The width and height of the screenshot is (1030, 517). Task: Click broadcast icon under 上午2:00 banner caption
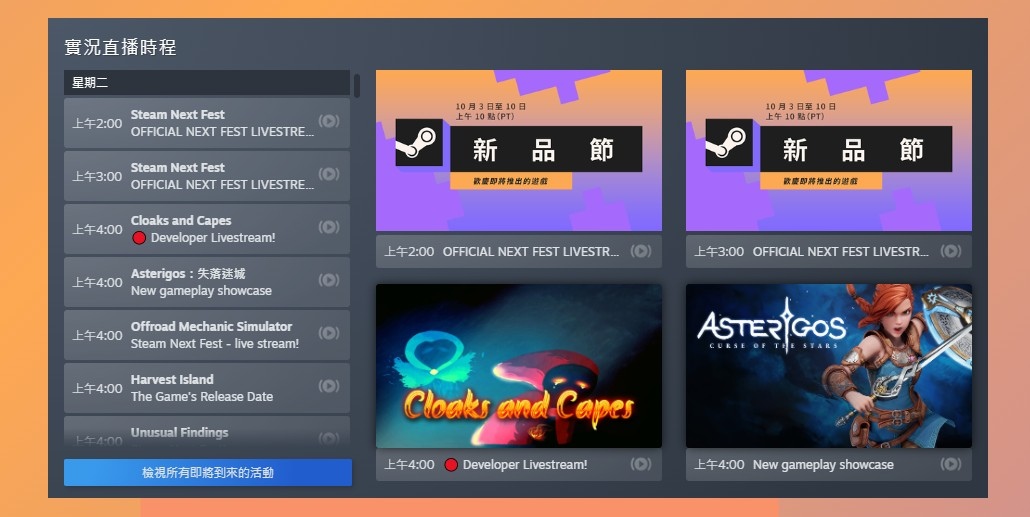pos(641,251)
